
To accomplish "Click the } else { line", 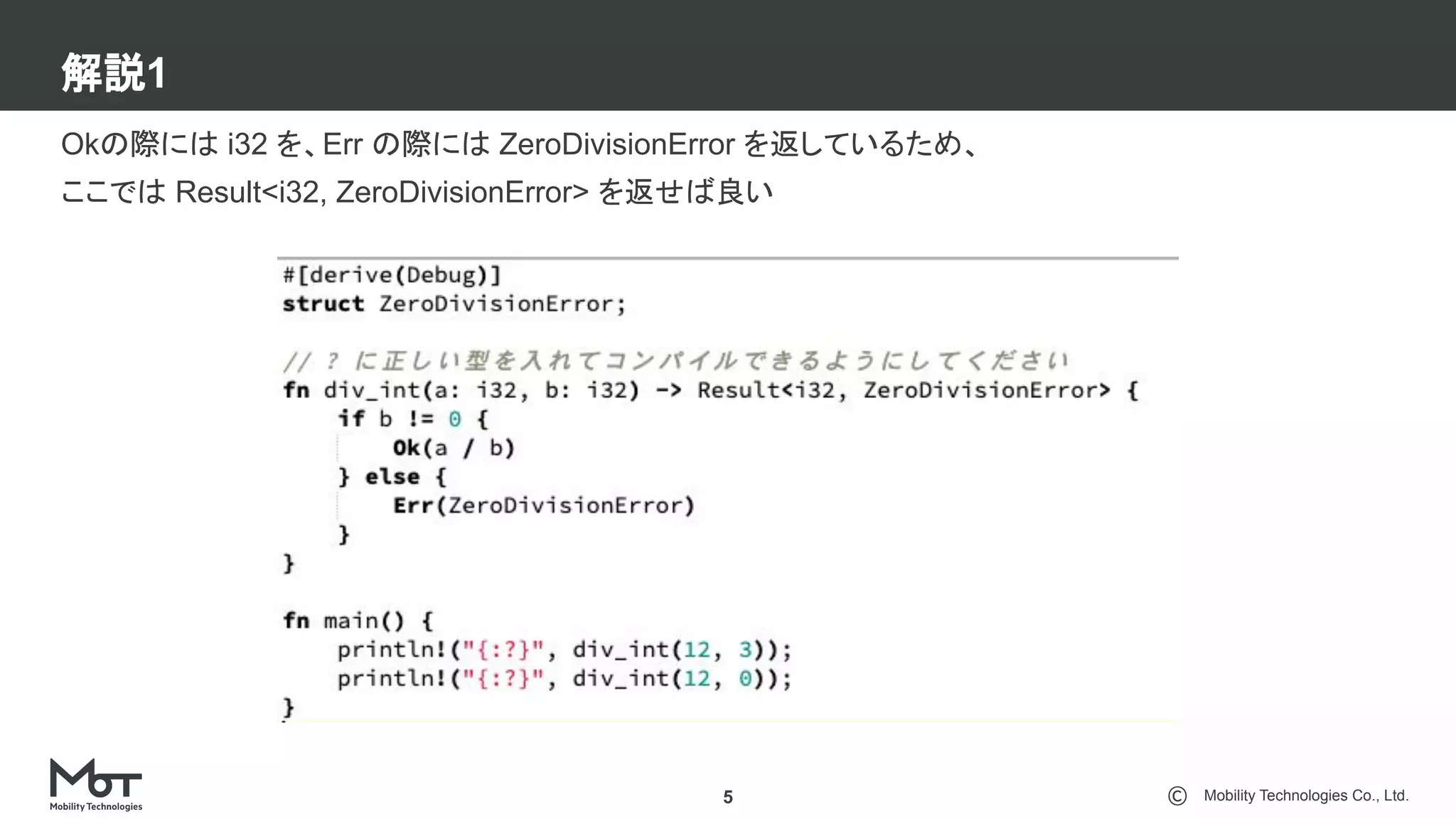I will 392,477.
